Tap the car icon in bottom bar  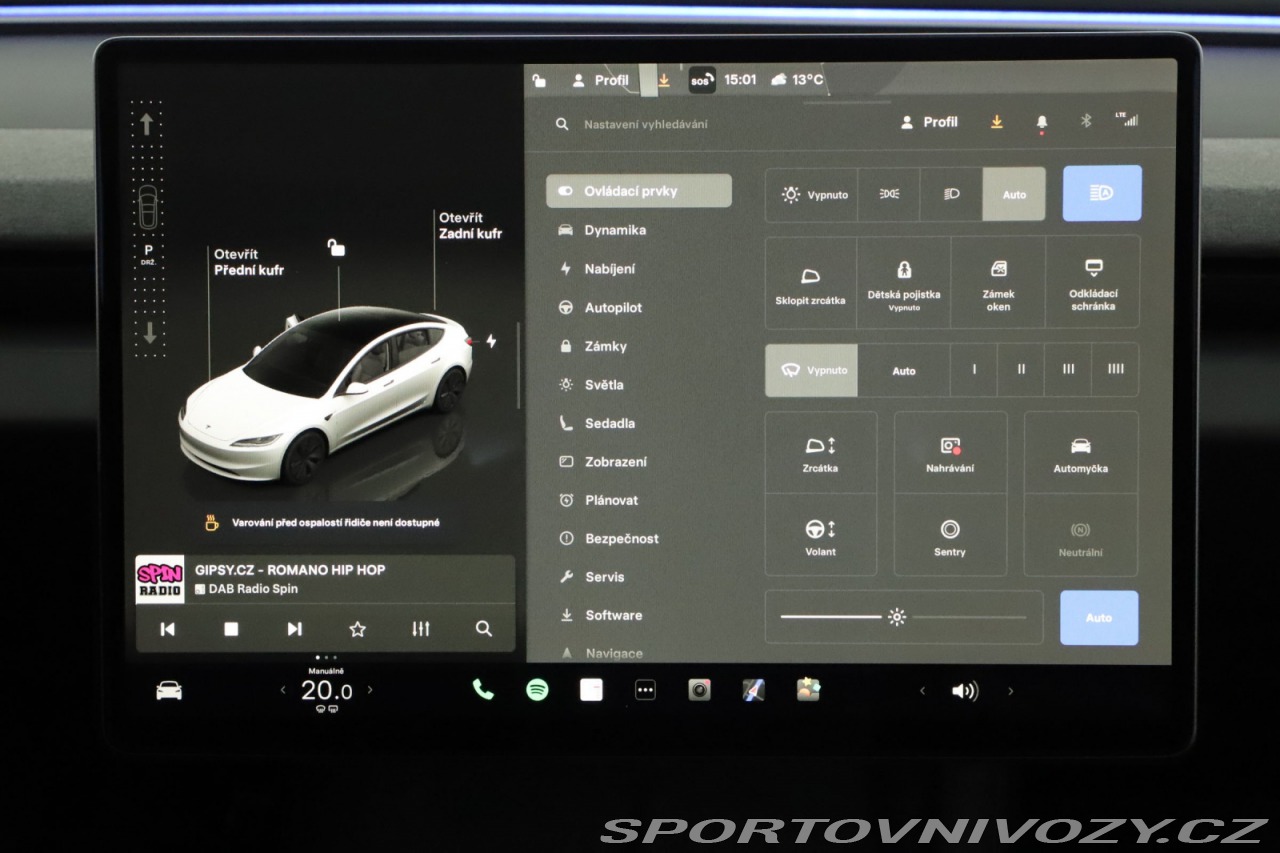[169, 690]
